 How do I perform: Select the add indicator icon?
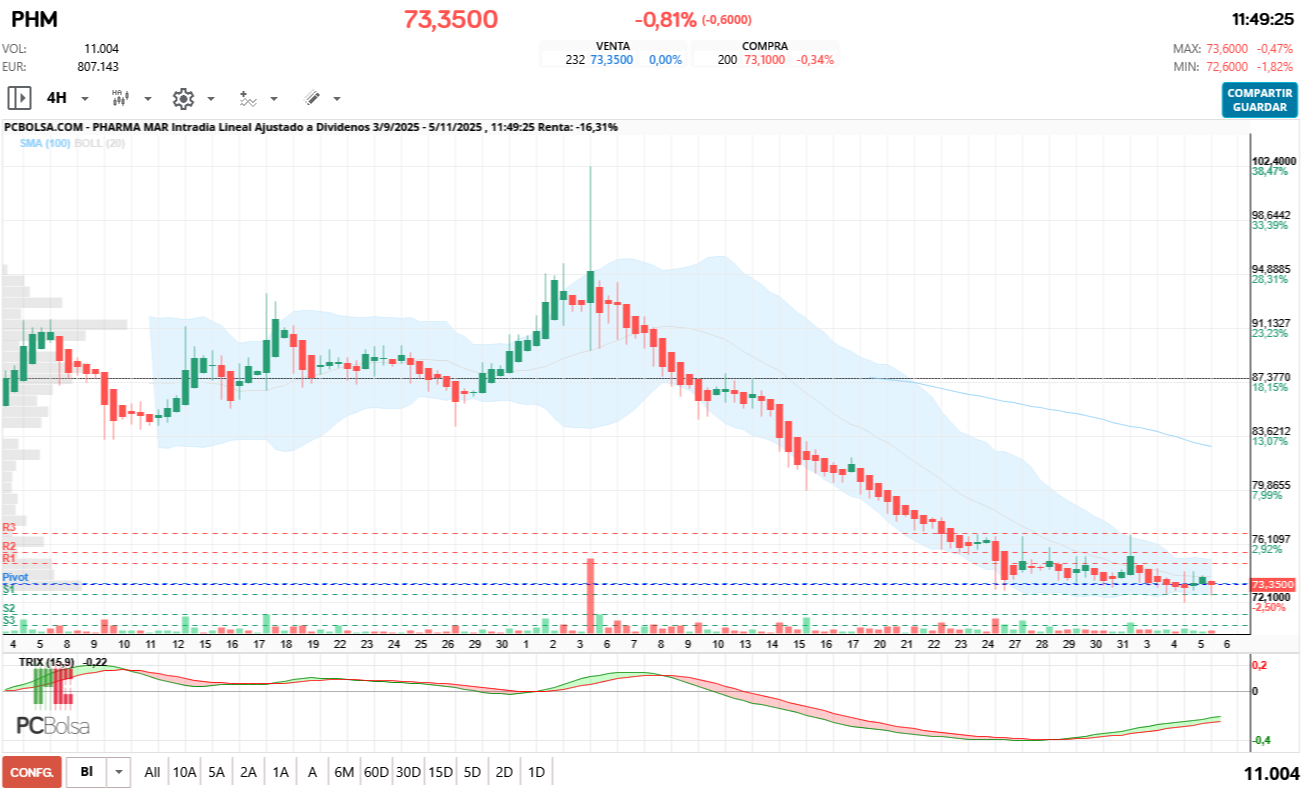coord(247,97)
